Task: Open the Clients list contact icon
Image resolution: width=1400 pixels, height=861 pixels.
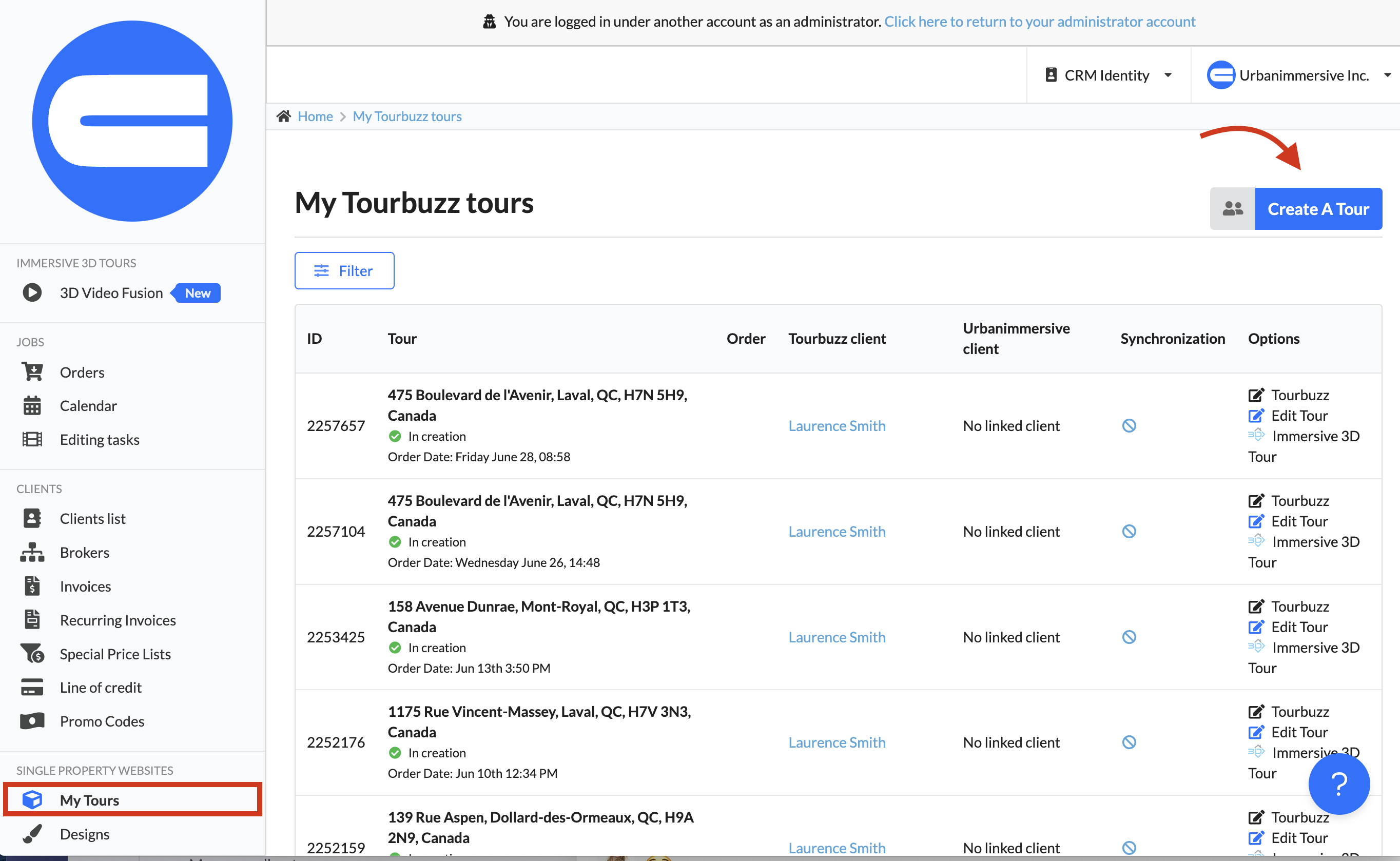Action: pos(32,518)
